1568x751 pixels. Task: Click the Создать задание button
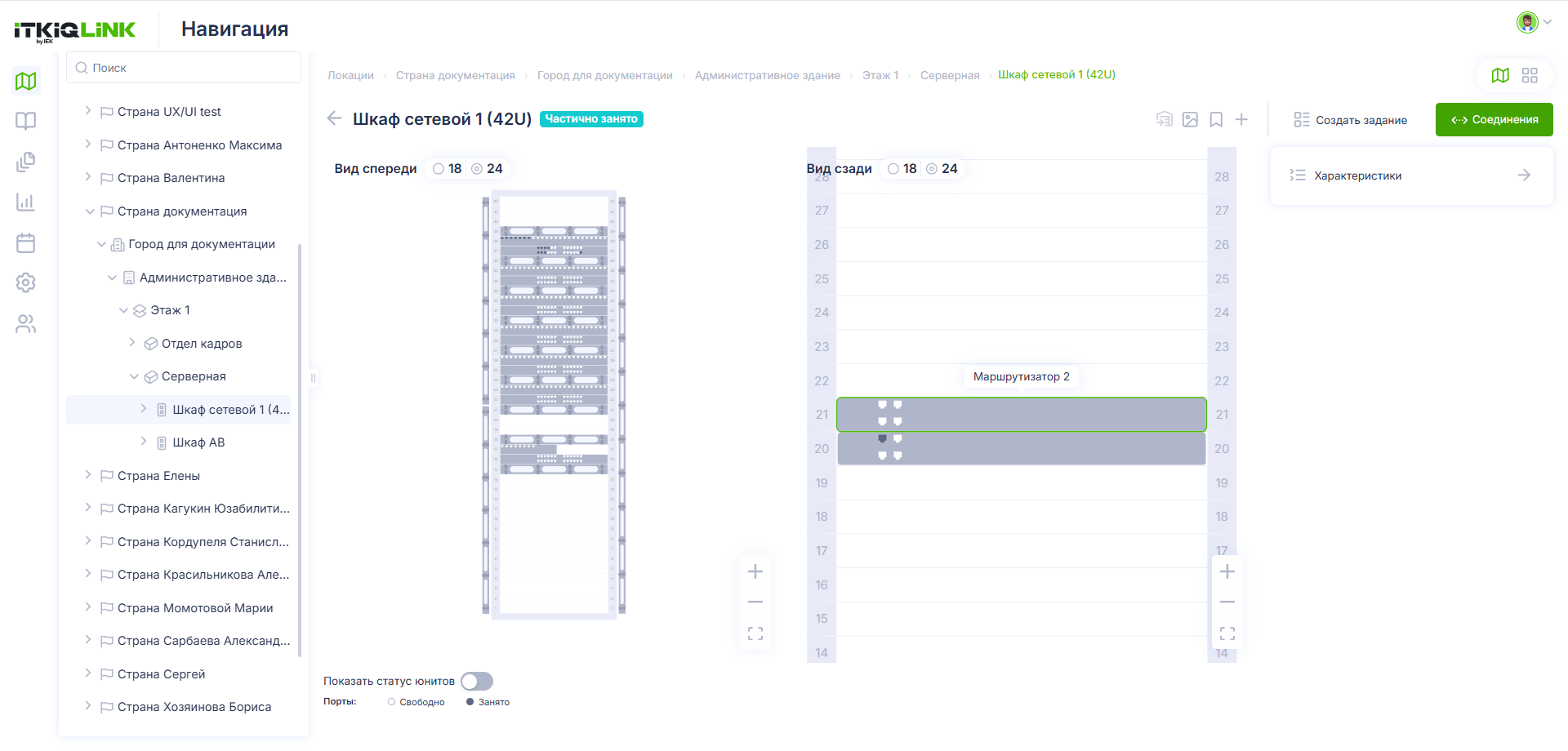click(x=1351, y=120)
